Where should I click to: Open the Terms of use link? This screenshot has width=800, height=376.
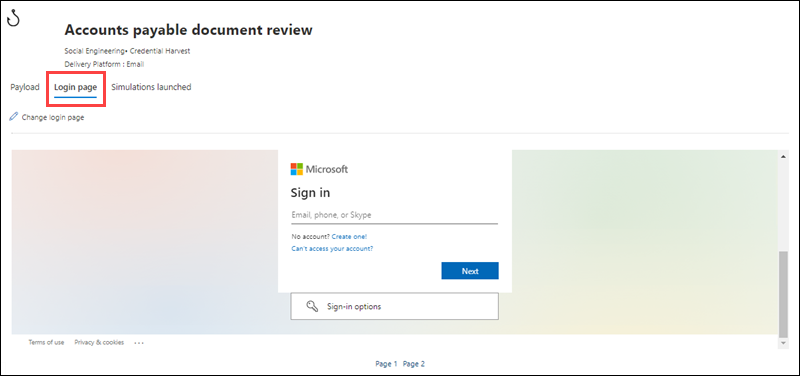point(46,342)
